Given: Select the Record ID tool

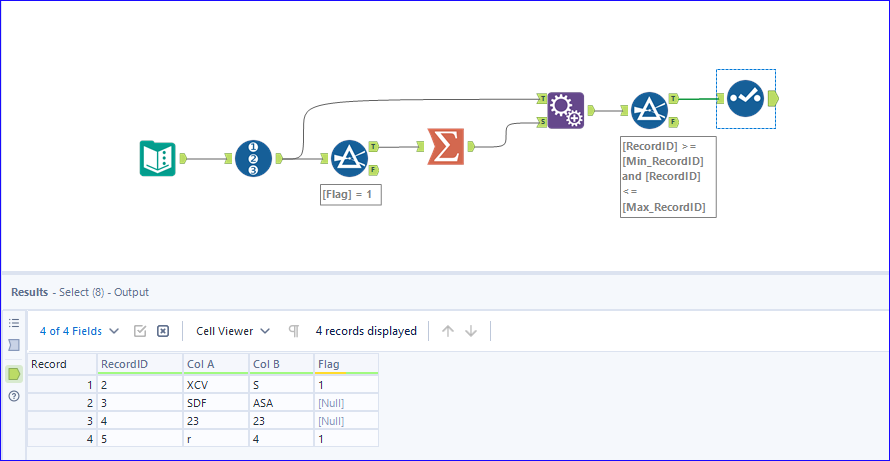Looking at the screenshot, I should 253,158.
